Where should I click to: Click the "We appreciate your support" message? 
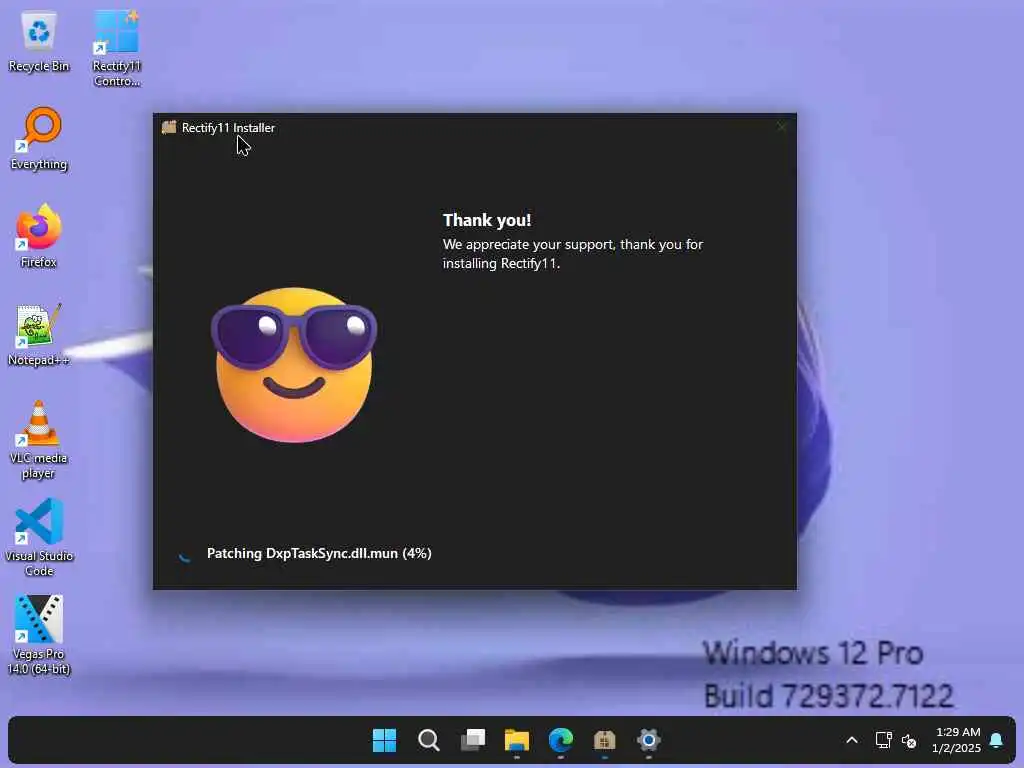pyautogui.click(x=573, y=253)
